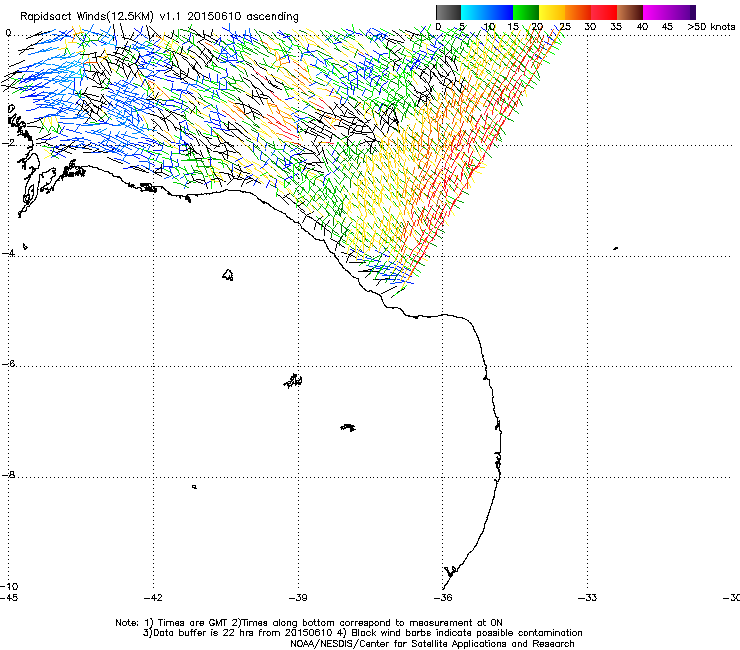Click the blue 10-15 knots legend color
This screenshot has width=740, height=650.
point(500,12)
